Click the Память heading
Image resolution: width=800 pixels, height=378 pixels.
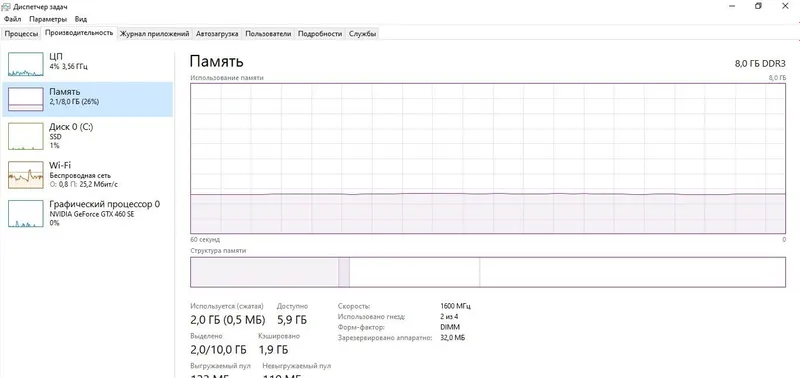tap(216, 61)
